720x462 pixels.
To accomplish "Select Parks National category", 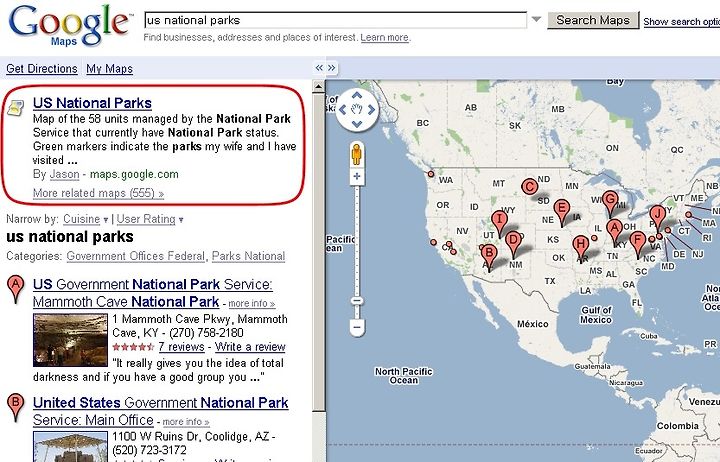I will [248, 256].
